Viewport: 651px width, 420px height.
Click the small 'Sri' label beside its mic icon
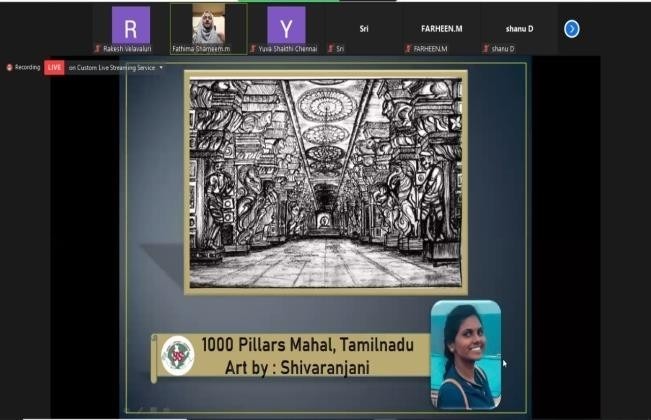click(x=340, y=49)
